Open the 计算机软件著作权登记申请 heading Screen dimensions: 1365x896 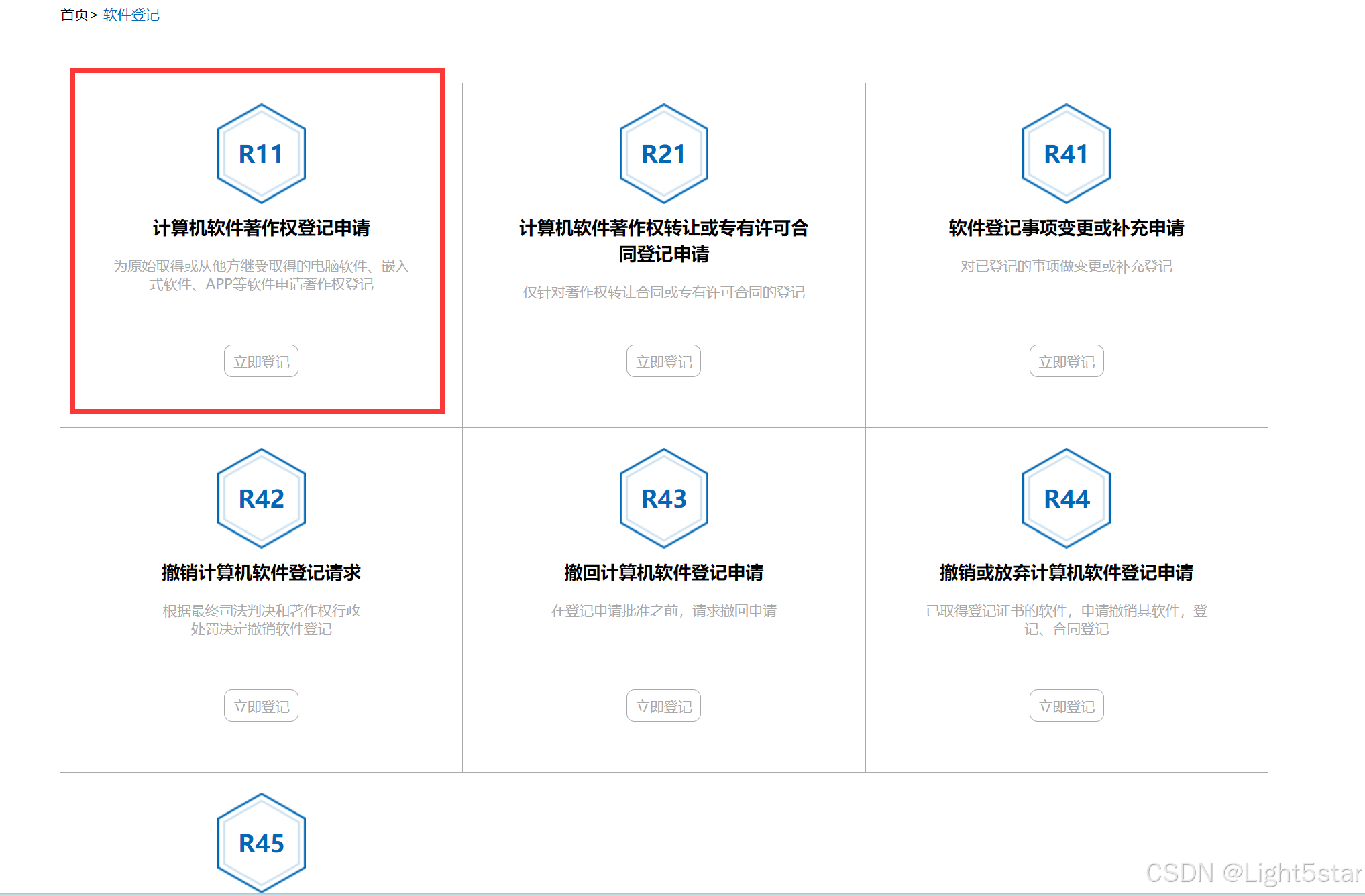pyautogui.click(x=261, y=228)
